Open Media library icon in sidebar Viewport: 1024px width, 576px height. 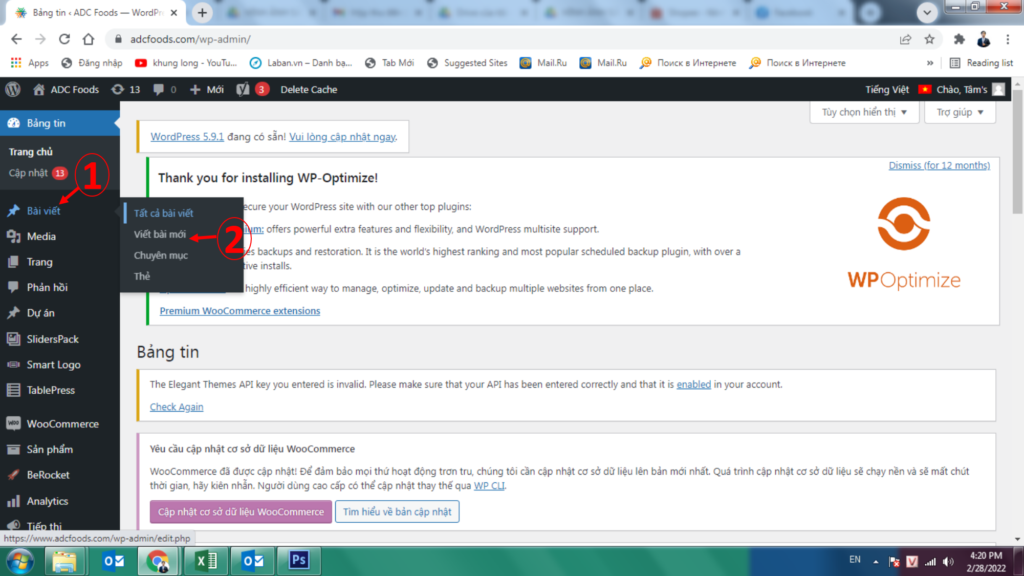click(x=13, y=236)
